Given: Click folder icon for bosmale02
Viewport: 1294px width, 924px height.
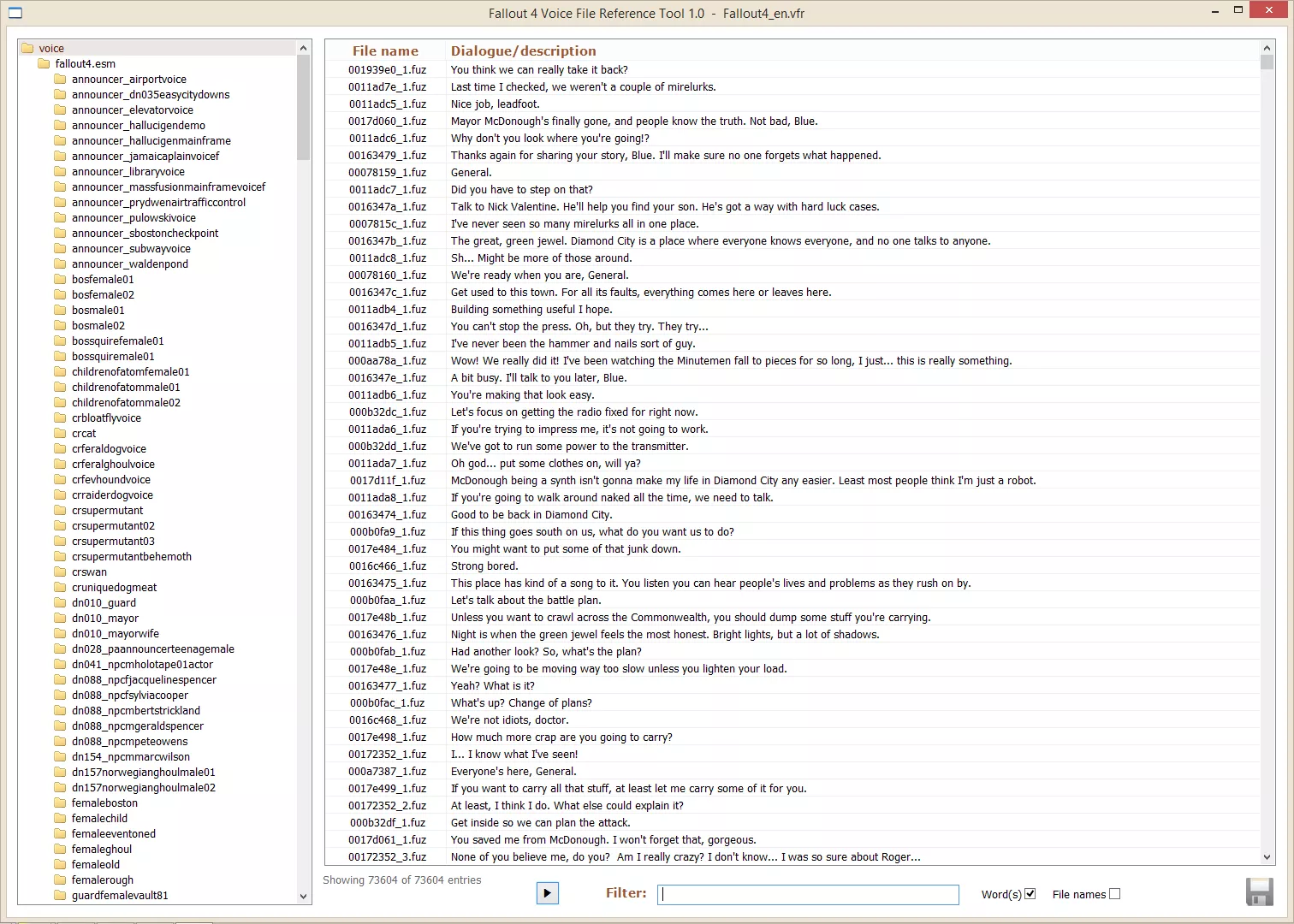Looking at the screenshot, I should tap(60, 325).
